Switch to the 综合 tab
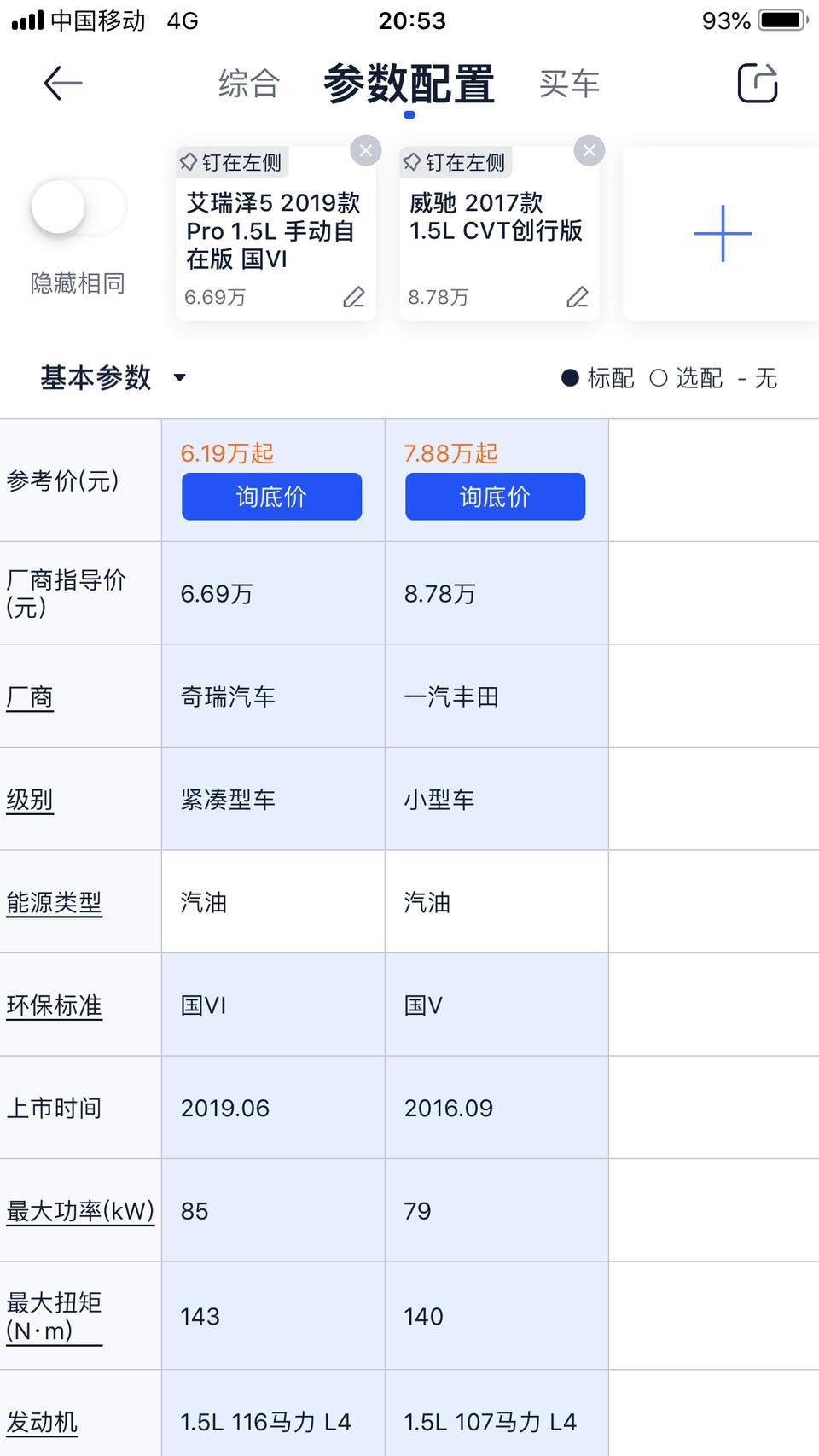This screenshot has width=819, height=1456. tap(248, 84)
